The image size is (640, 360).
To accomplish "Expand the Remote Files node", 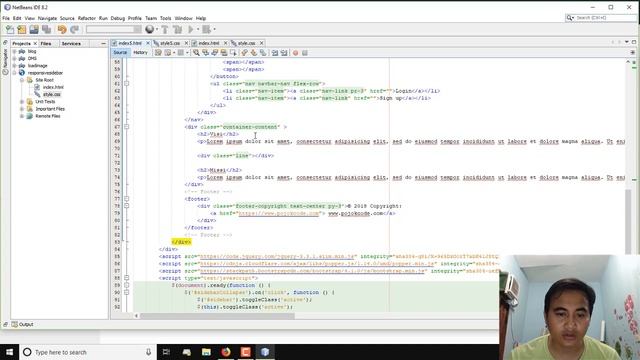I will coord(22,116).
